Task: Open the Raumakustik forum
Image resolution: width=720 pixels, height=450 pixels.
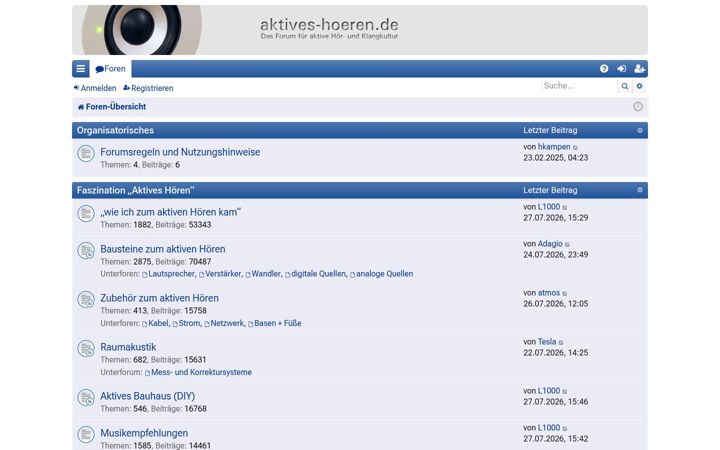Action: (x=128, y=347)
